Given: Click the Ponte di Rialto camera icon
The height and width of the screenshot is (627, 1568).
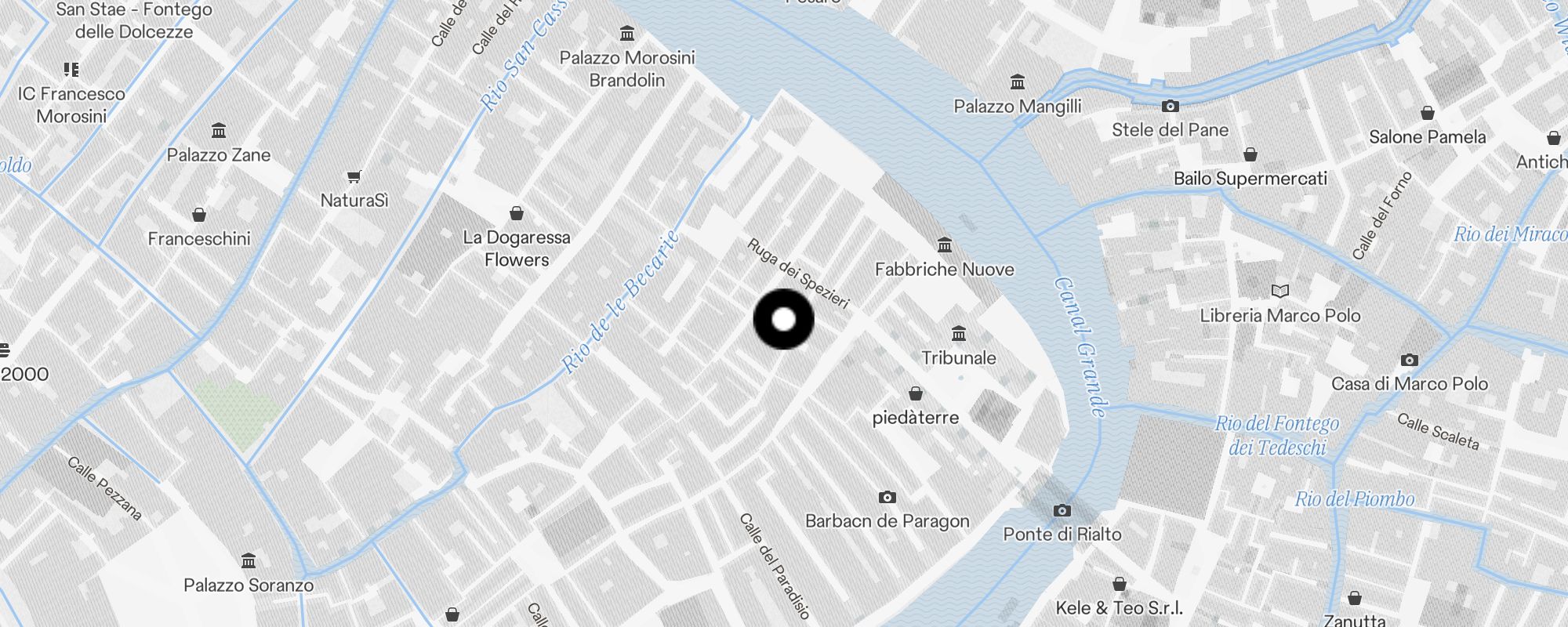Looking at the screenshot, I should (1062, 510).
